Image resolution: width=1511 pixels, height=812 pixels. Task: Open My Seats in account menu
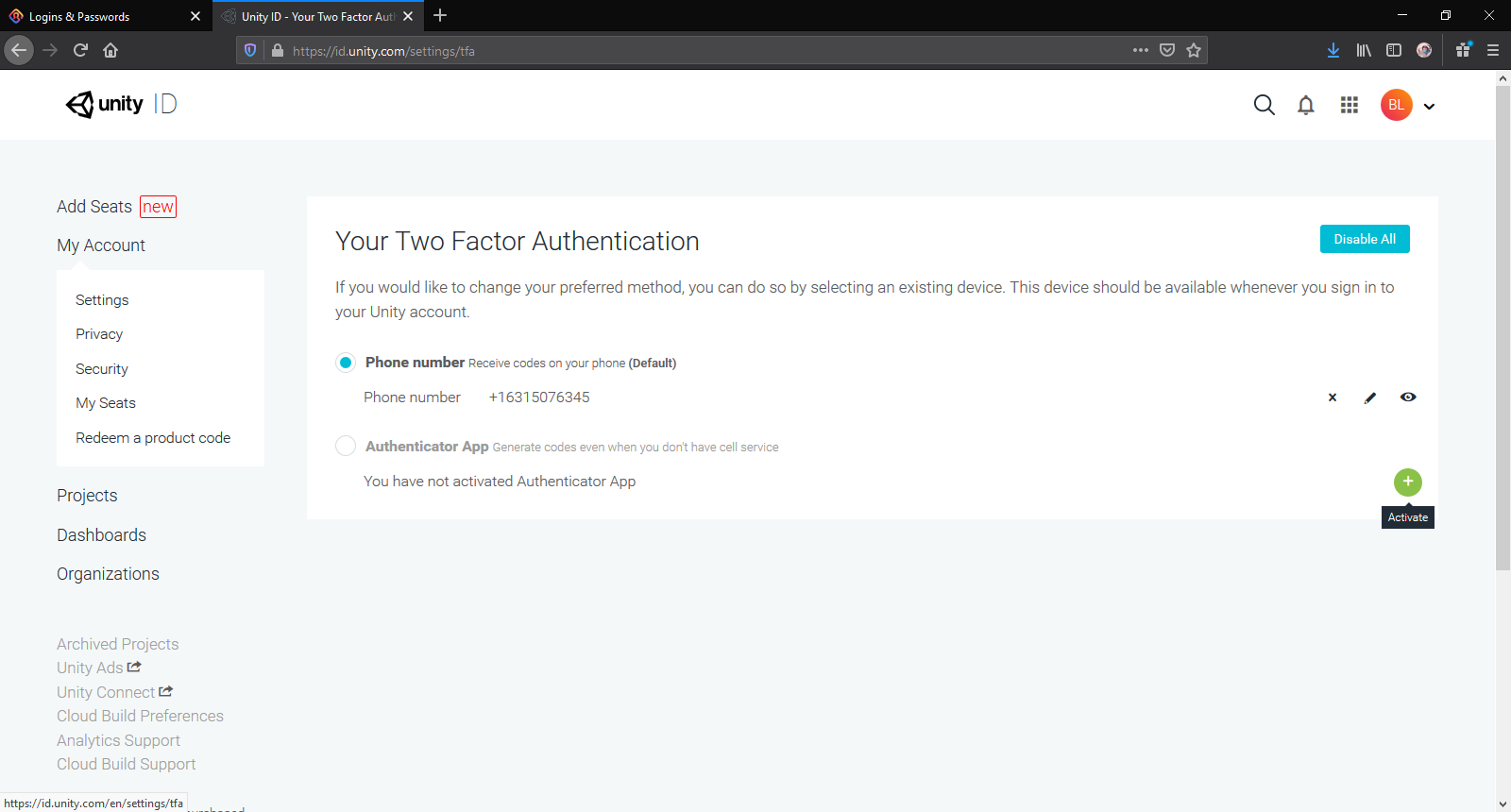point(106,403)
